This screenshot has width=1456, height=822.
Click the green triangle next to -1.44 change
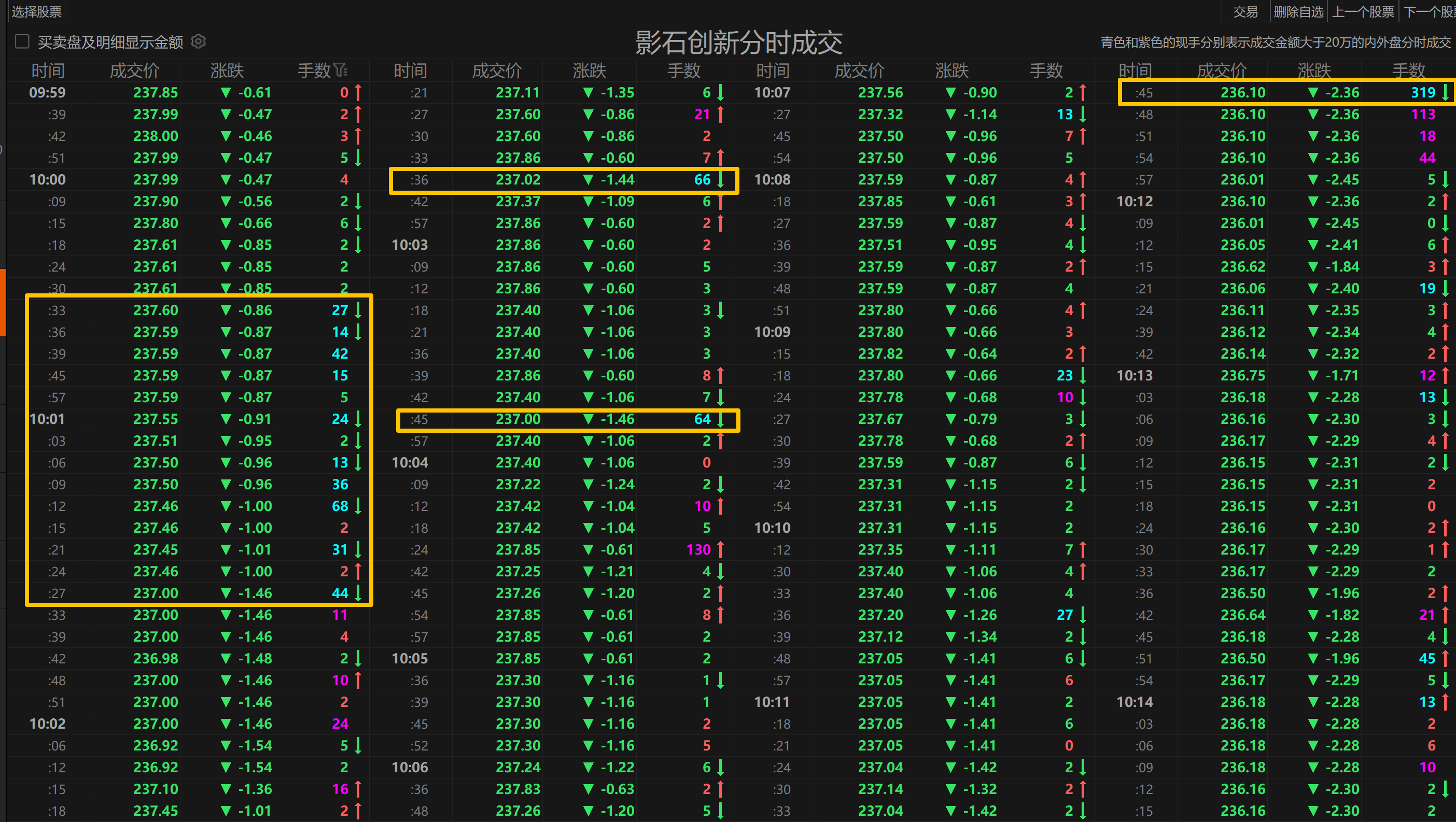(589, 180)
